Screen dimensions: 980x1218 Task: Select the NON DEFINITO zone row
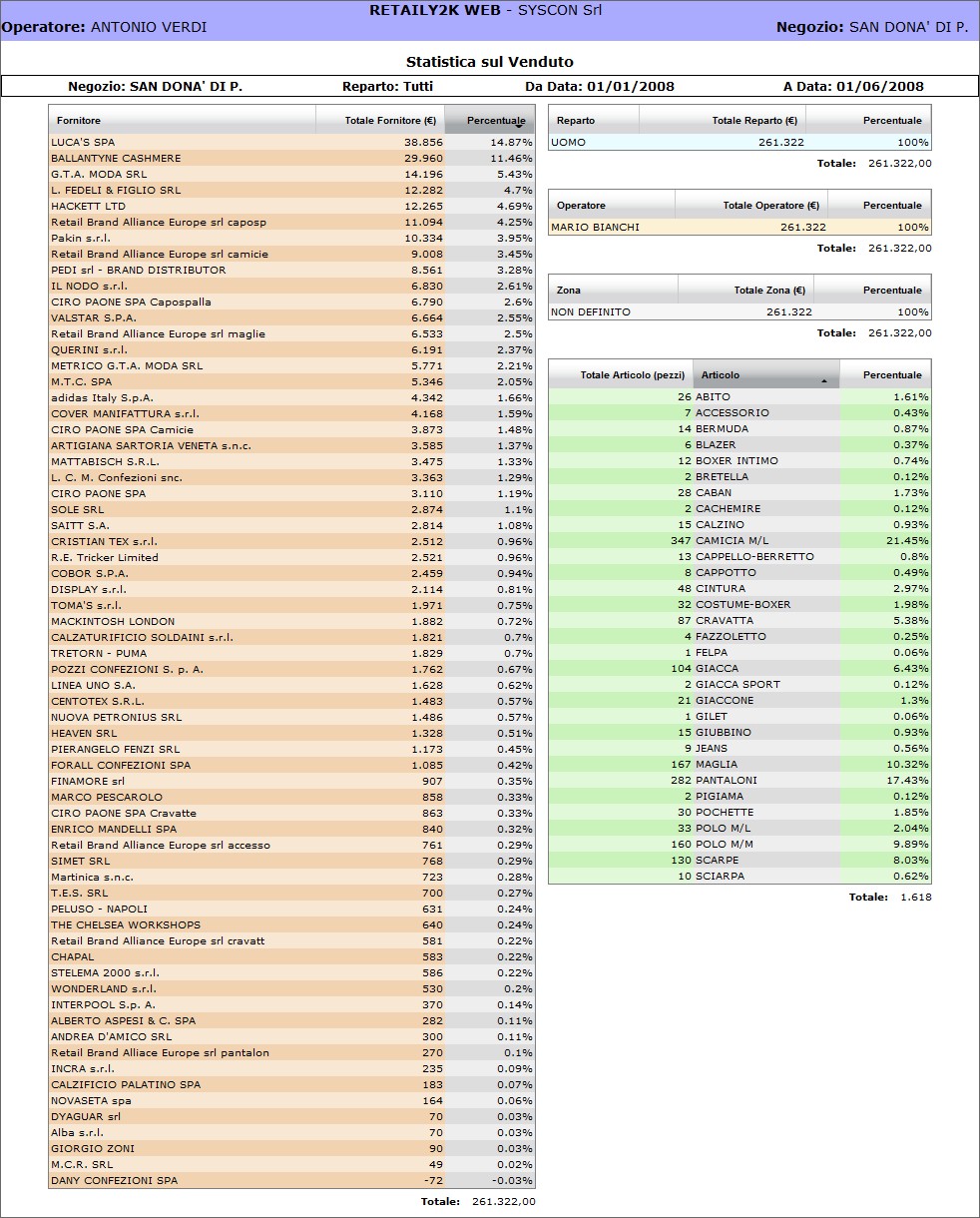(x=739, y=312)
